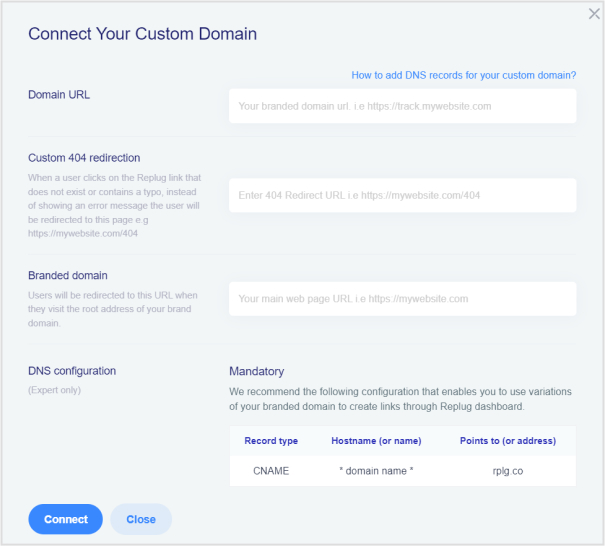605x546 pixels.
Task: Click the light blue Close button
Action: 141,519
